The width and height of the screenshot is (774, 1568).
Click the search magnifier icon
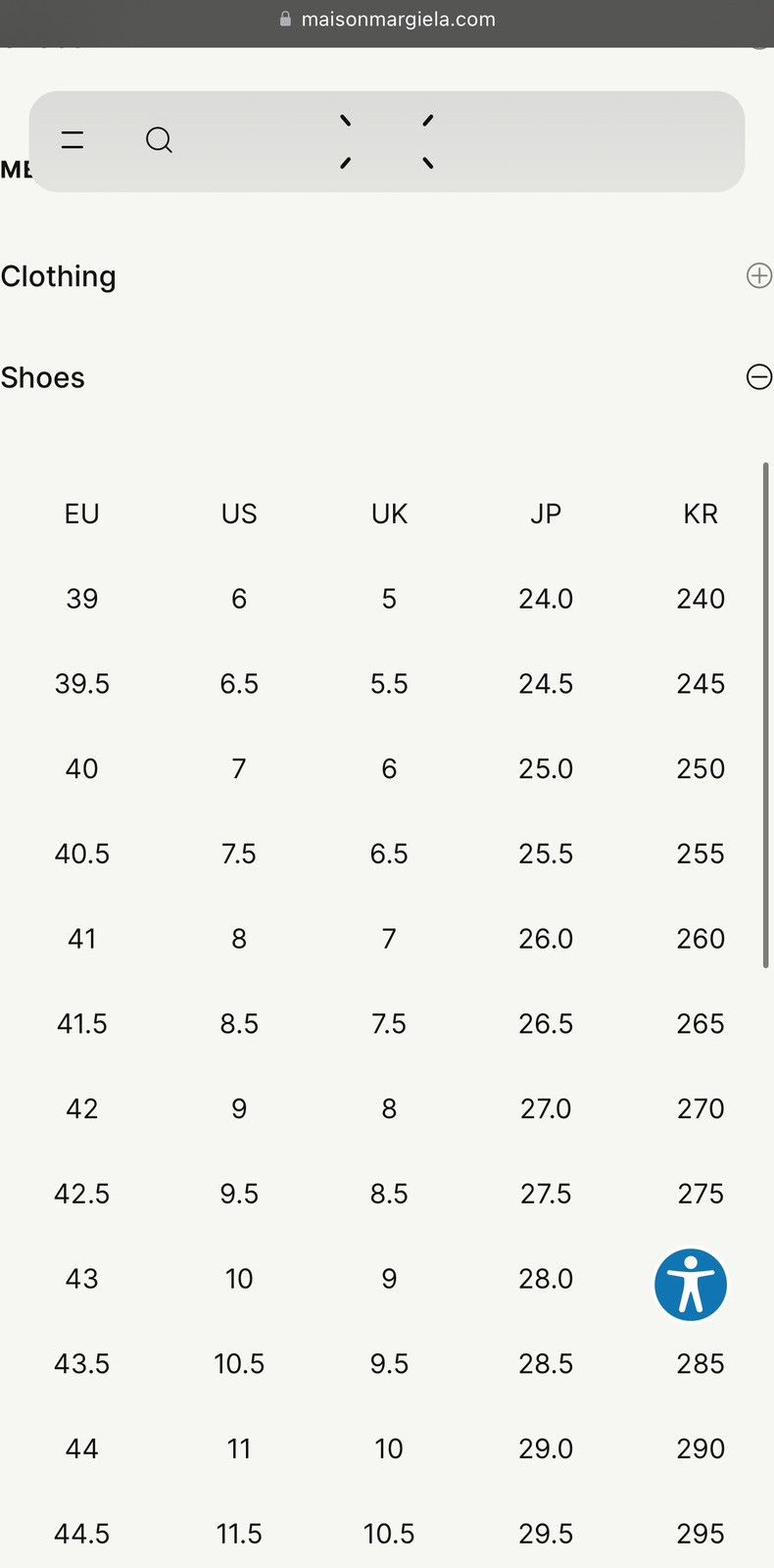(159, 141)
